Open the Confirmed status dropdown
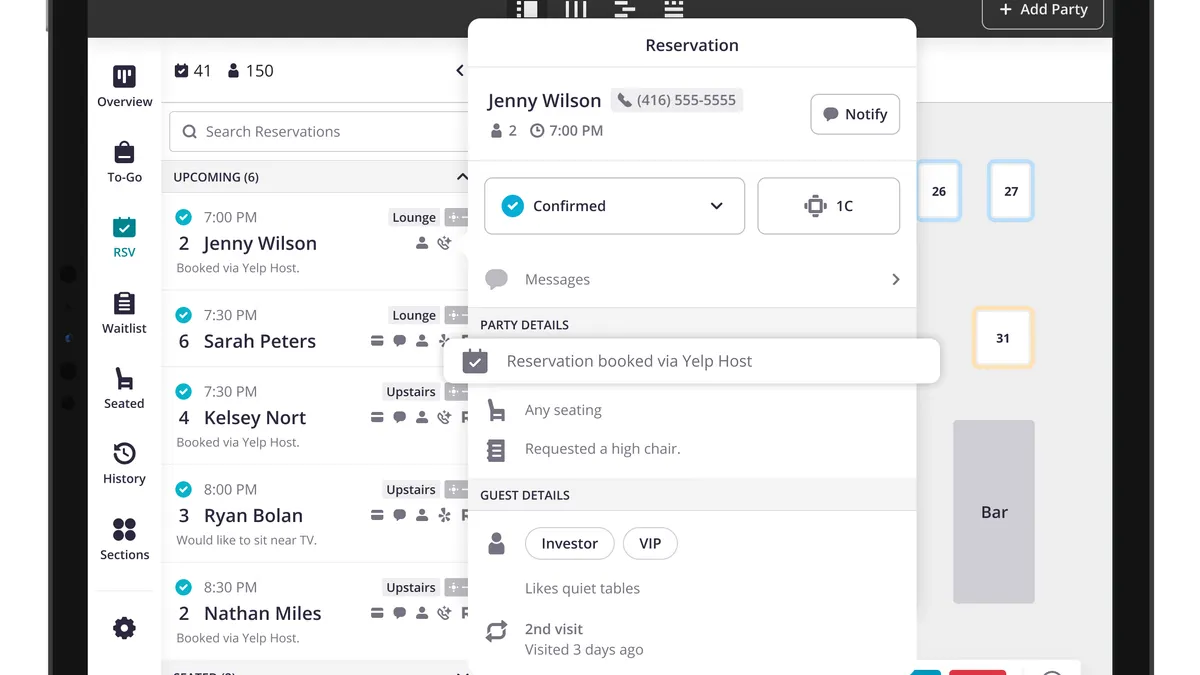Screen dimensions: 1200x675 pos(614,206)
